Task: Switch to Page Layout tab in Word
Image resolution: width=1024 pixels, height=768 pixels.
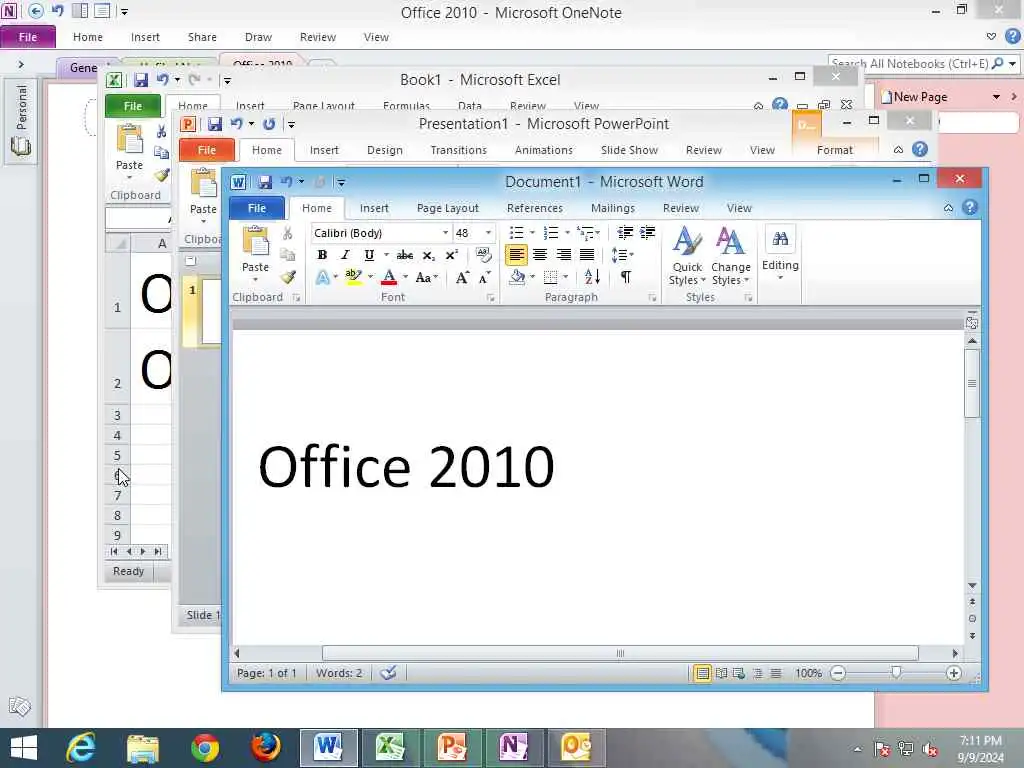Action: point(447,208)
